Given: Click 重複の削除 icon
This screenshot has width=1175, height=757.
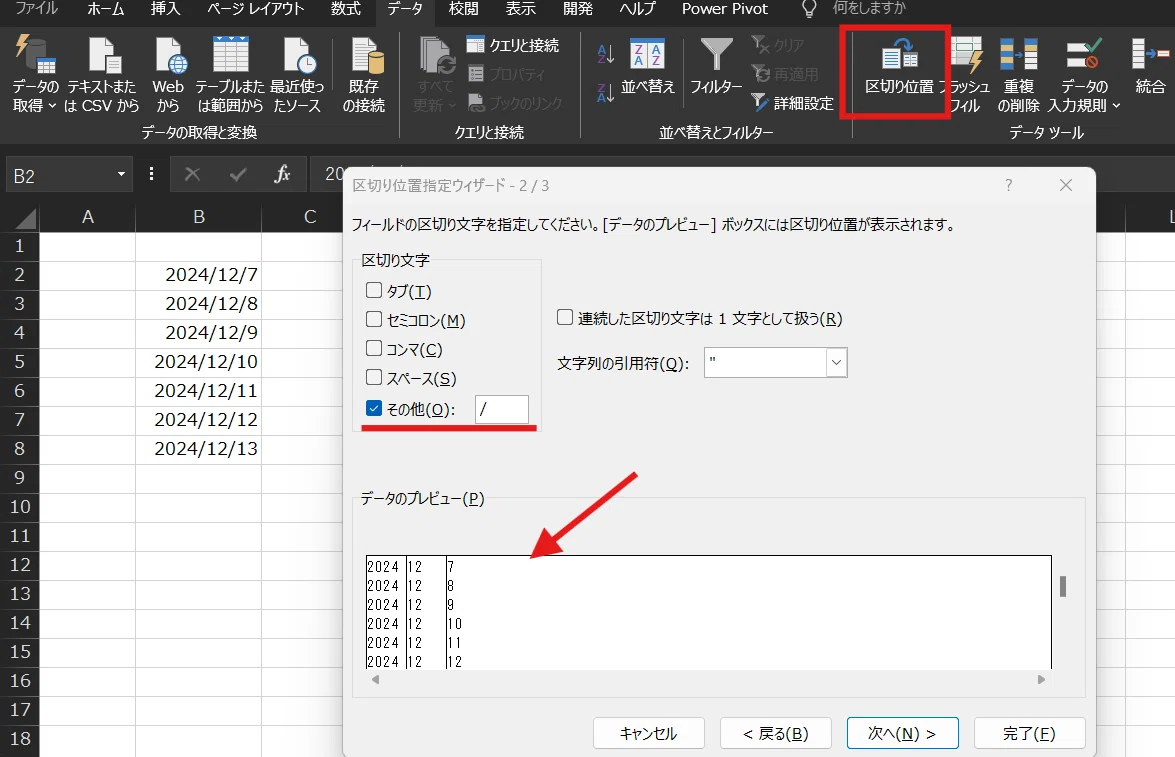Looking at the screenshot, I should (x=1018, y=55).
